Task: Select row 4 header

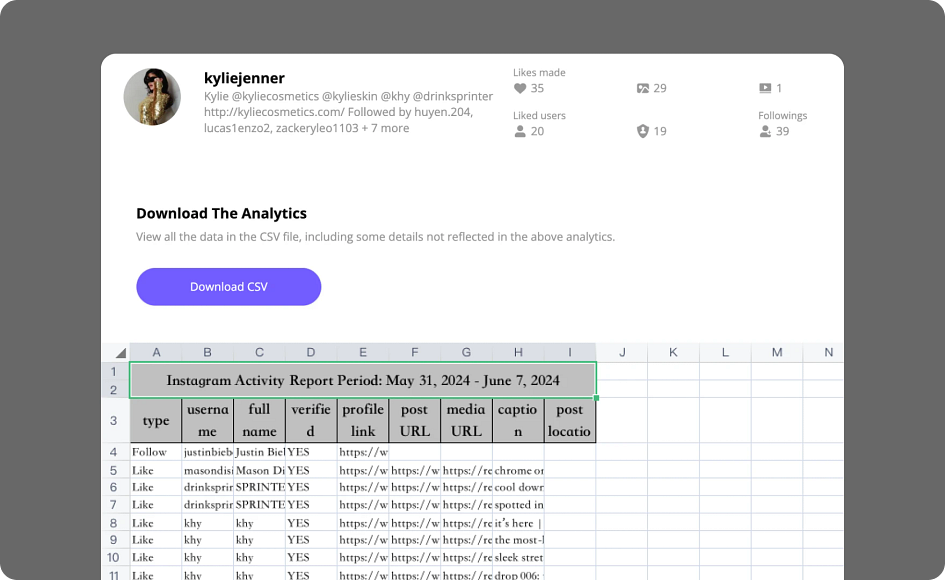Action: [114, 452]
